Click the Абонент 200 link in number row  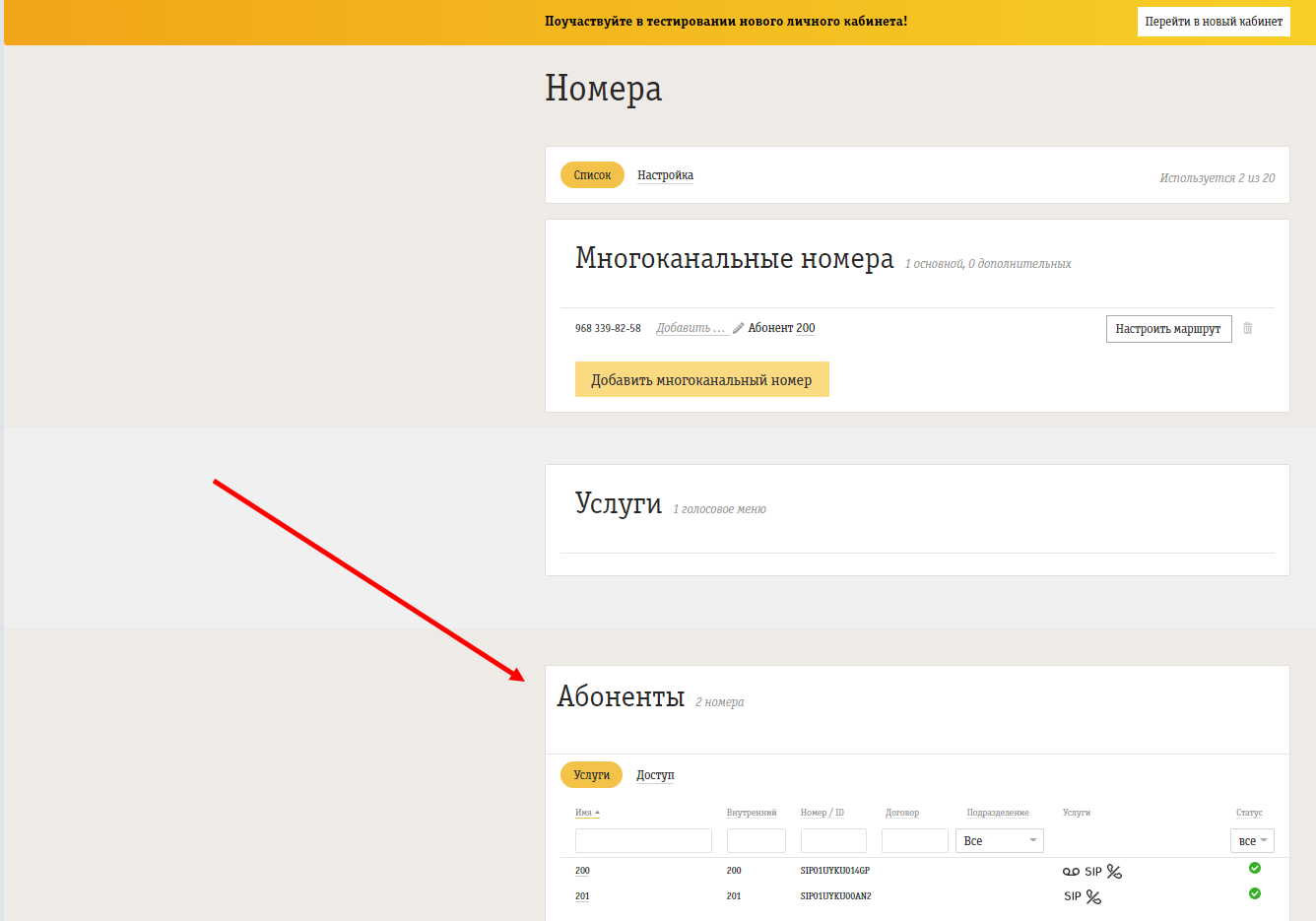click(781, 328)
